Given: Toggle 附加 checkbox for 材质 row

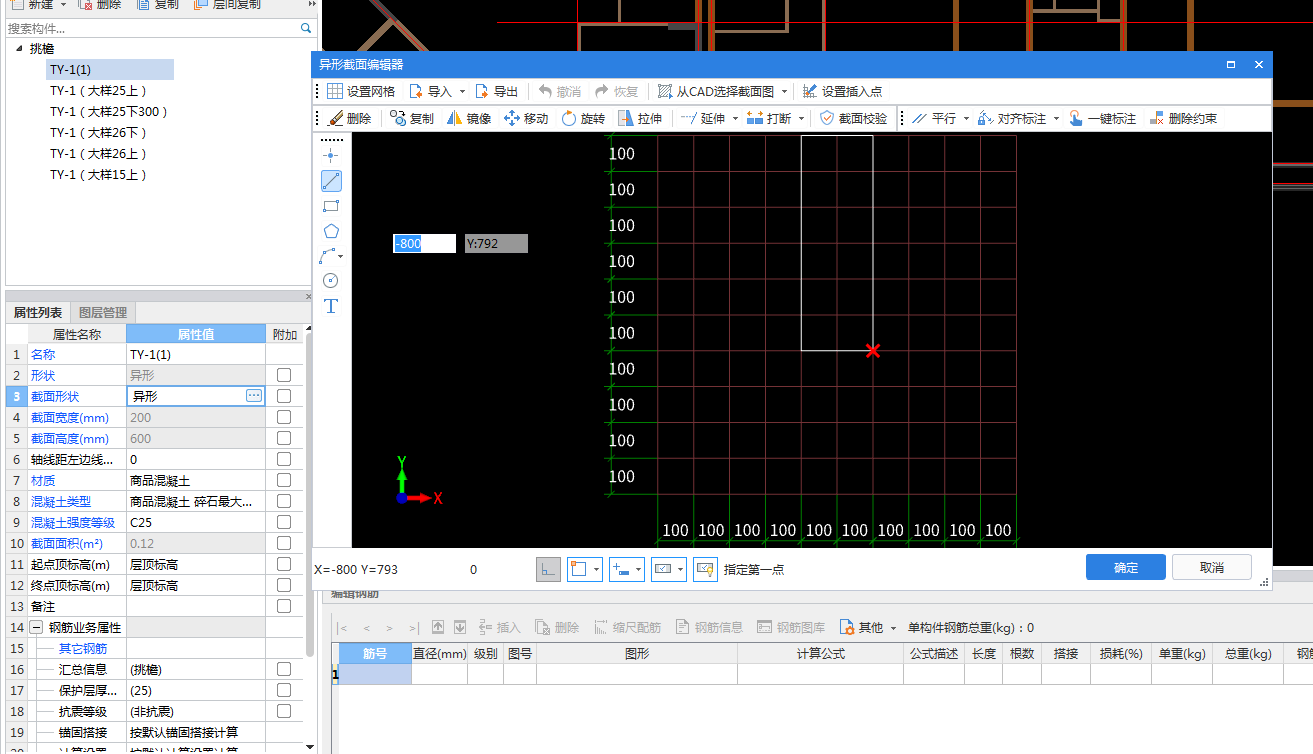Looking at the screenshot, I should (x=284, y=480).
